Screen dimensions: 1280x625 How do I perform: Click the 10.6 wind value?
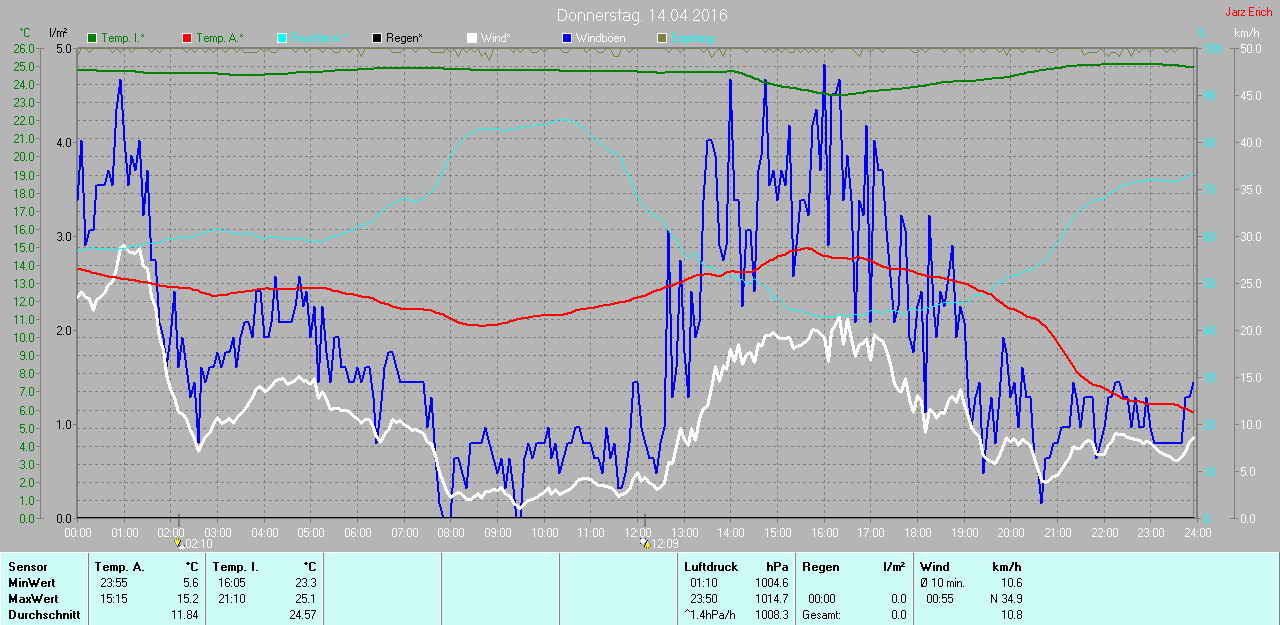tap(1011, 583)
